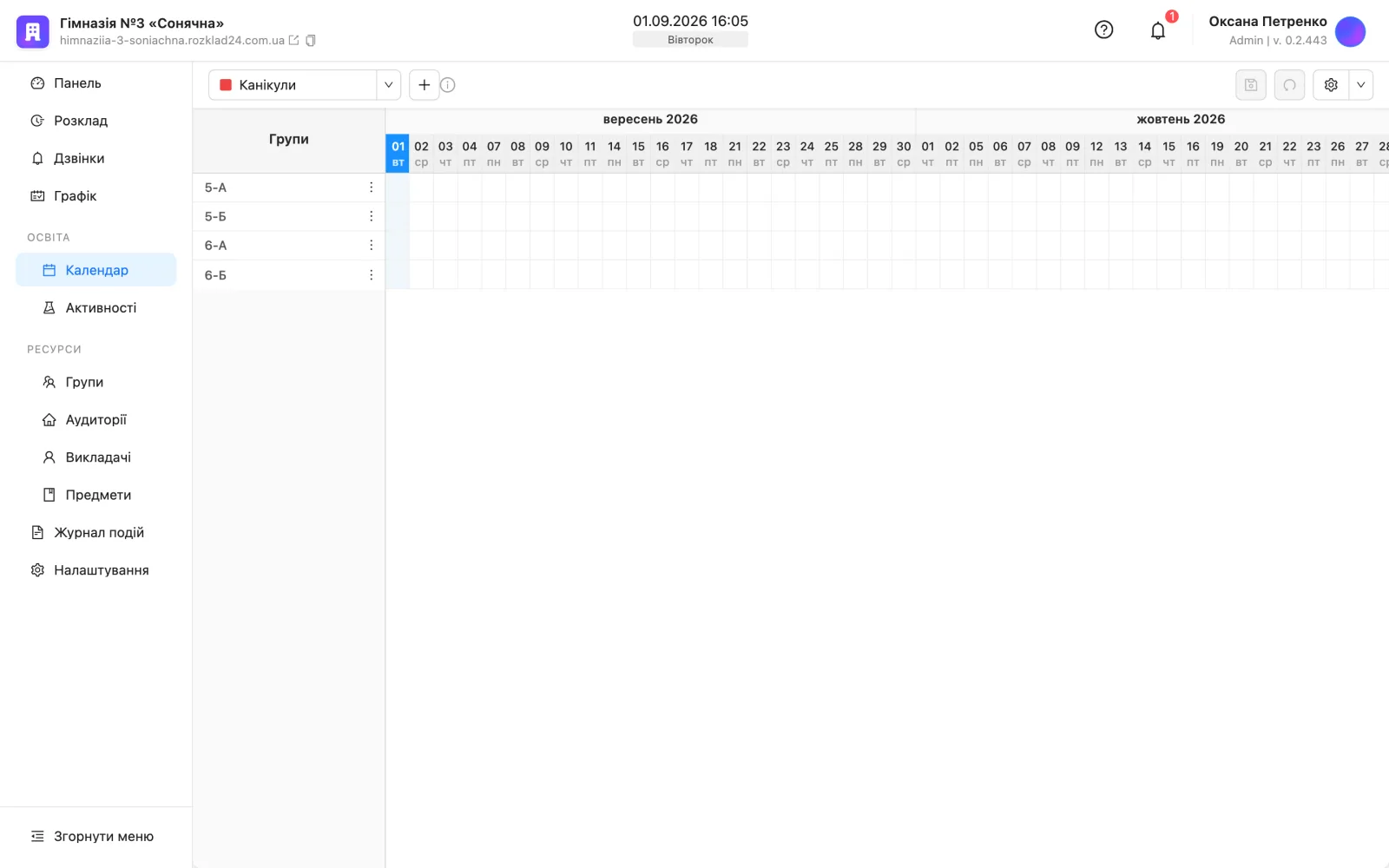Open Графік page
1389x868 pixels.
coord(95,196)
